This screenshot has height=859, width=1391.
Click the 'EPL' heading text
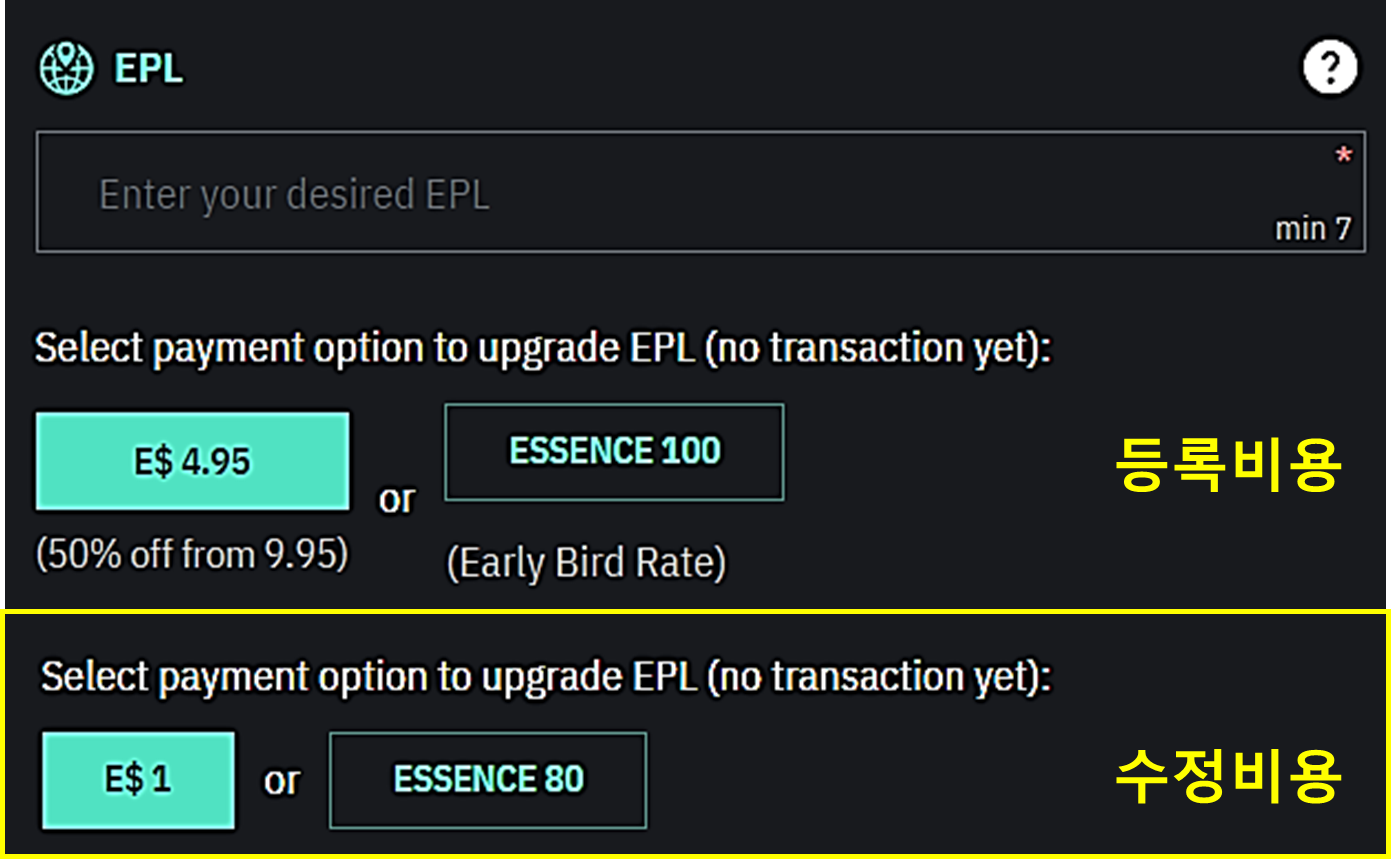tap(149, 70)
